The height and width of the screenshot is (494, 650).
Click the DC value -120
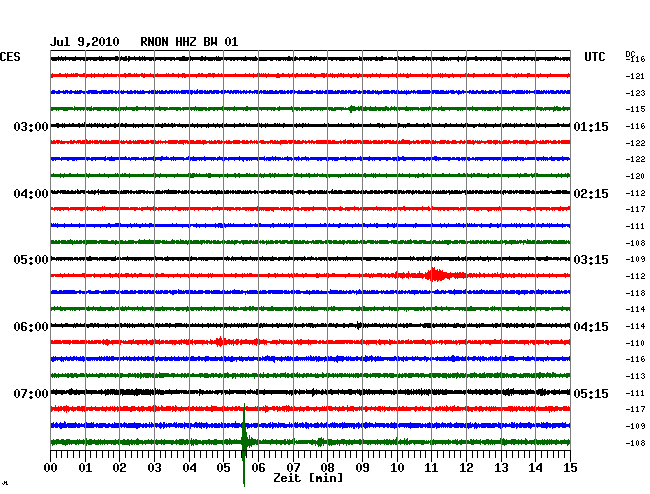(x=635, y=176)
